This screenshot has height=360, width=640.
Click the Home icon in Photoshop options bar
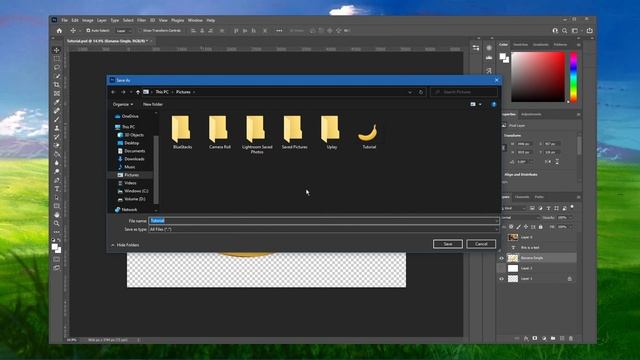tap(59, 31)
